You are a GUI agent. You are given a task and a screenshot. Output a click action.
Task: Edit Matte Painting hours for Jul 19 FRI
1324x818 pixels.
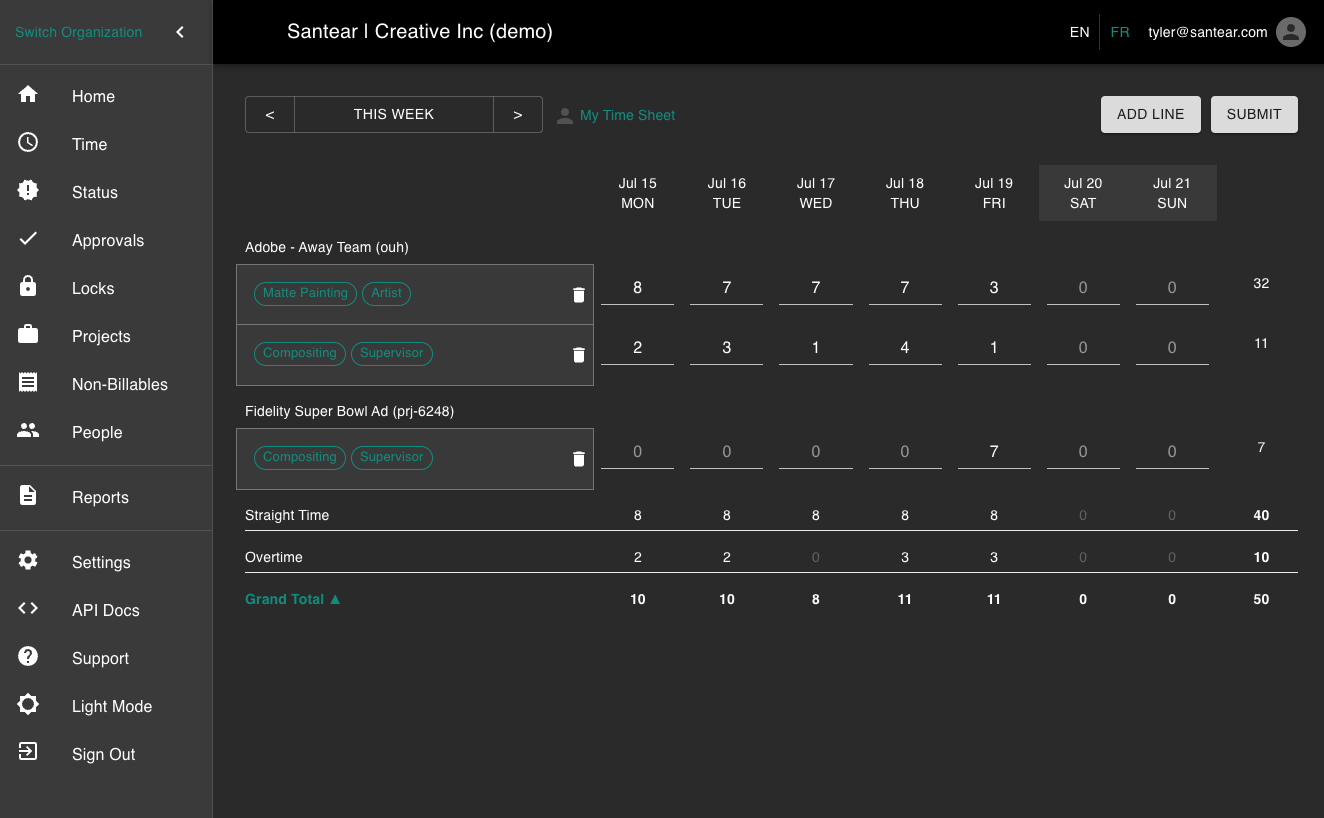point(994,288)
